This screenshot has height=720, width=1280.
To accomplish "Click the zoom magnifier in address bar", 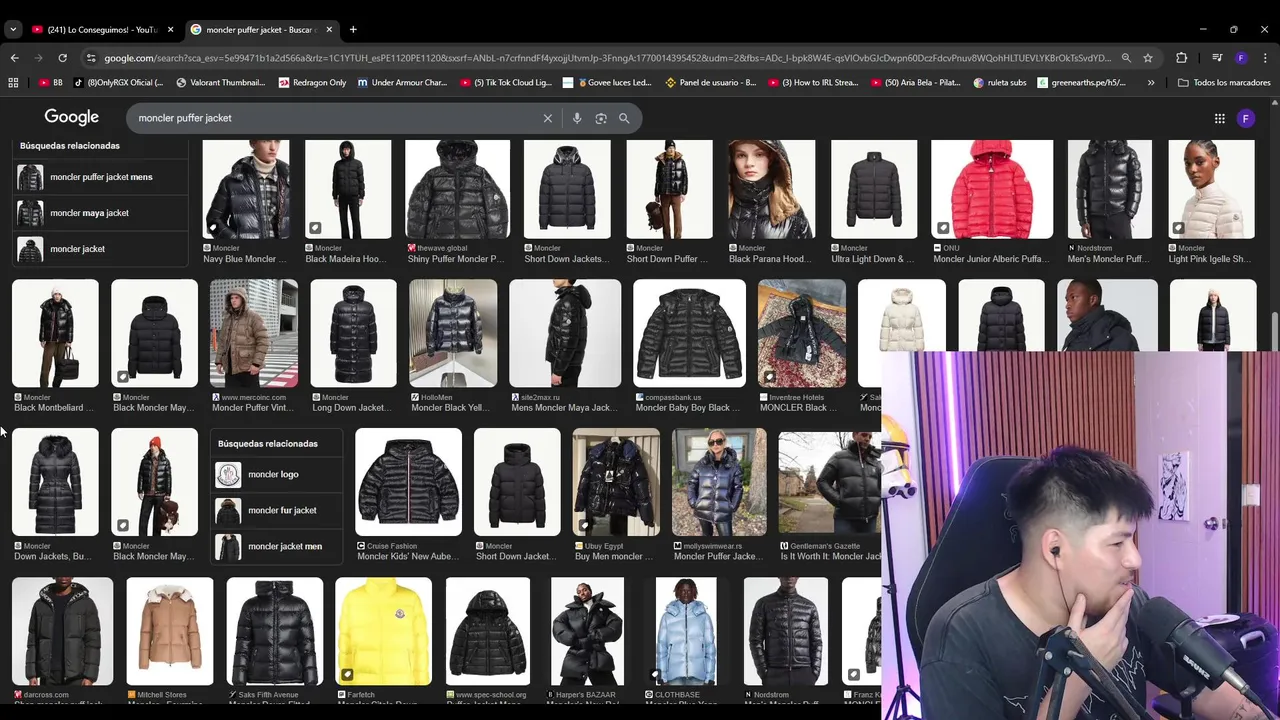I will (1126, 58).
